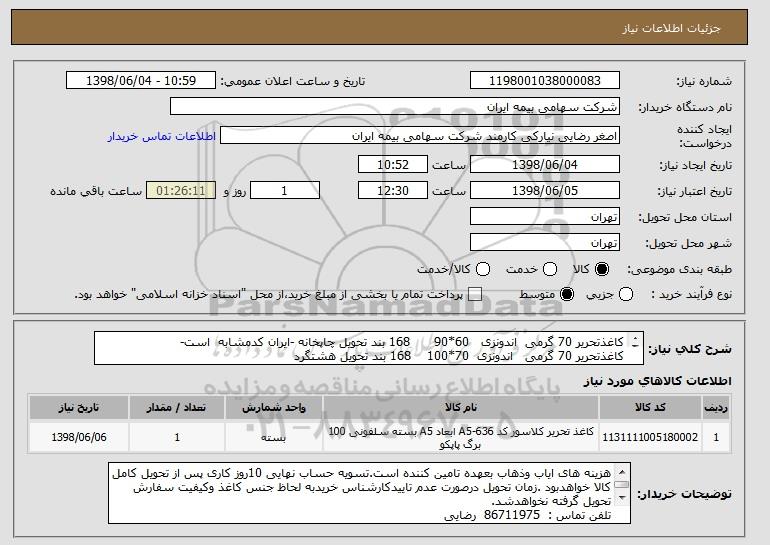Click the need date cell 1398/06/06

pos(79,437)
